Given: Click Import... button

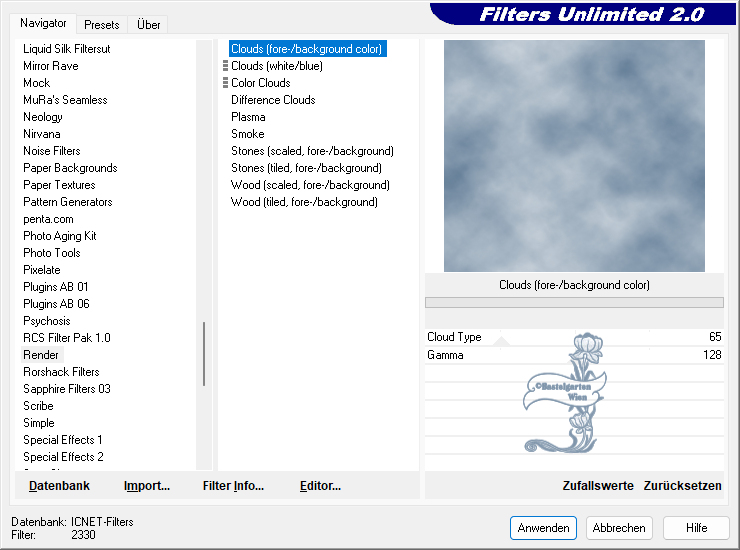Looking at the screenshot, I should 147,486.
